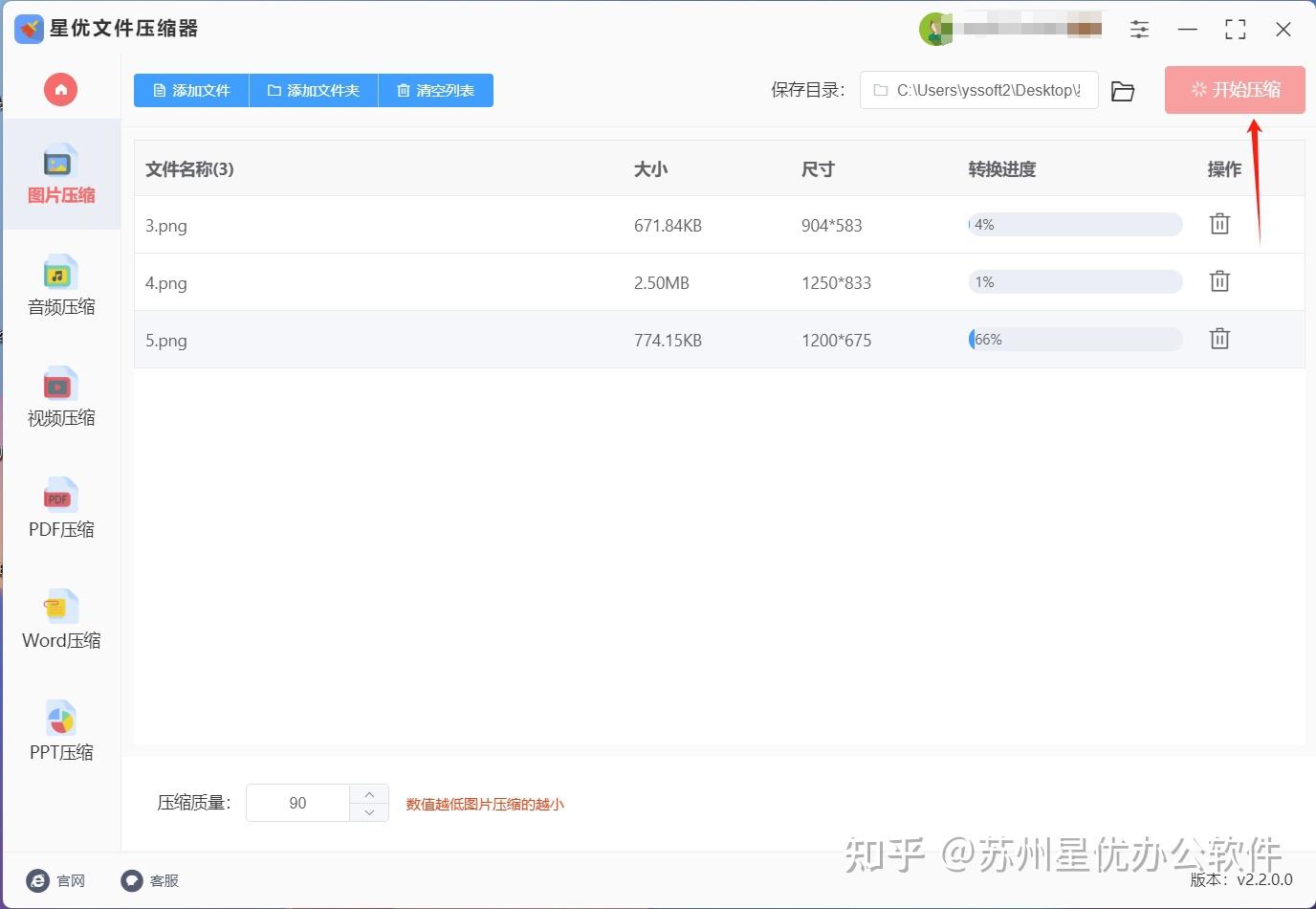Switch to 视频压缩 video compression

pos(61,397)
